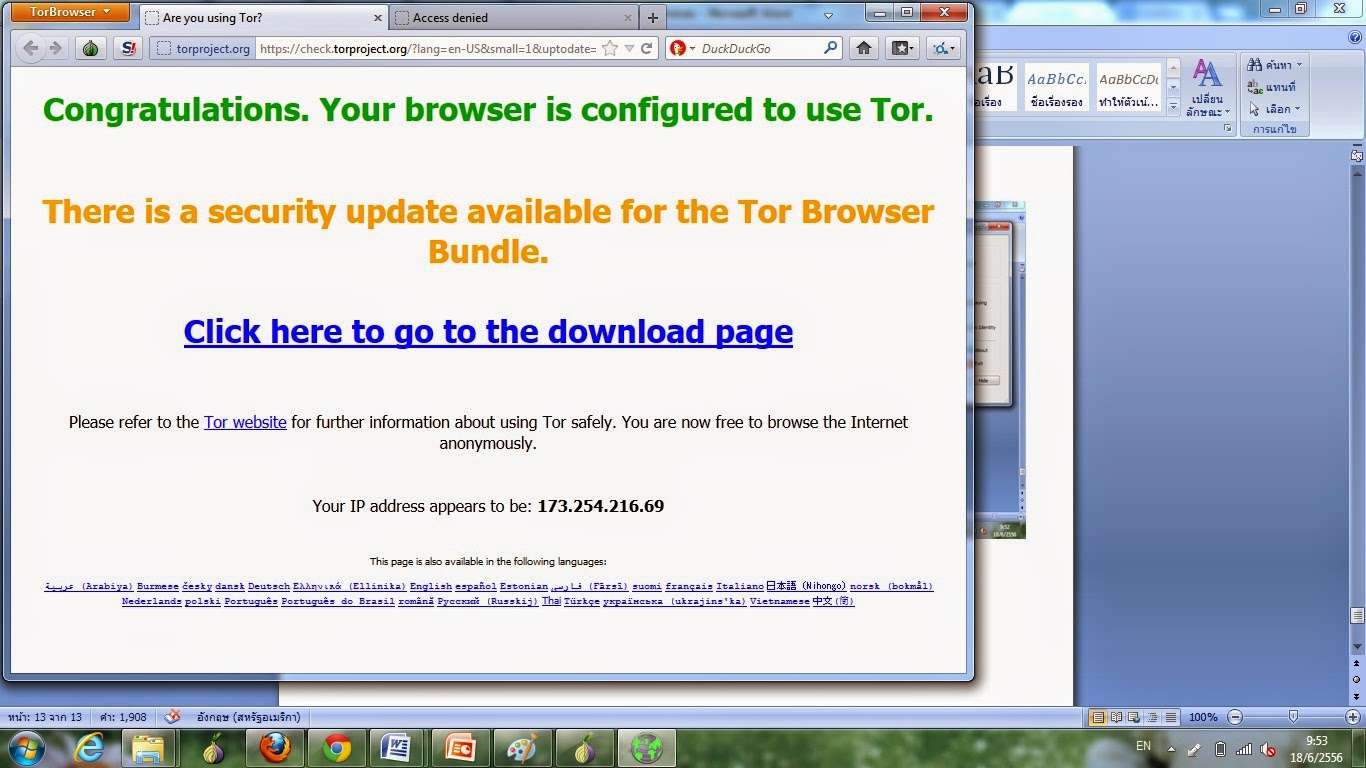Expand Word styles gallery More button
The height and width of the screenshot is (768, 1366).
tap(1173, 108)
